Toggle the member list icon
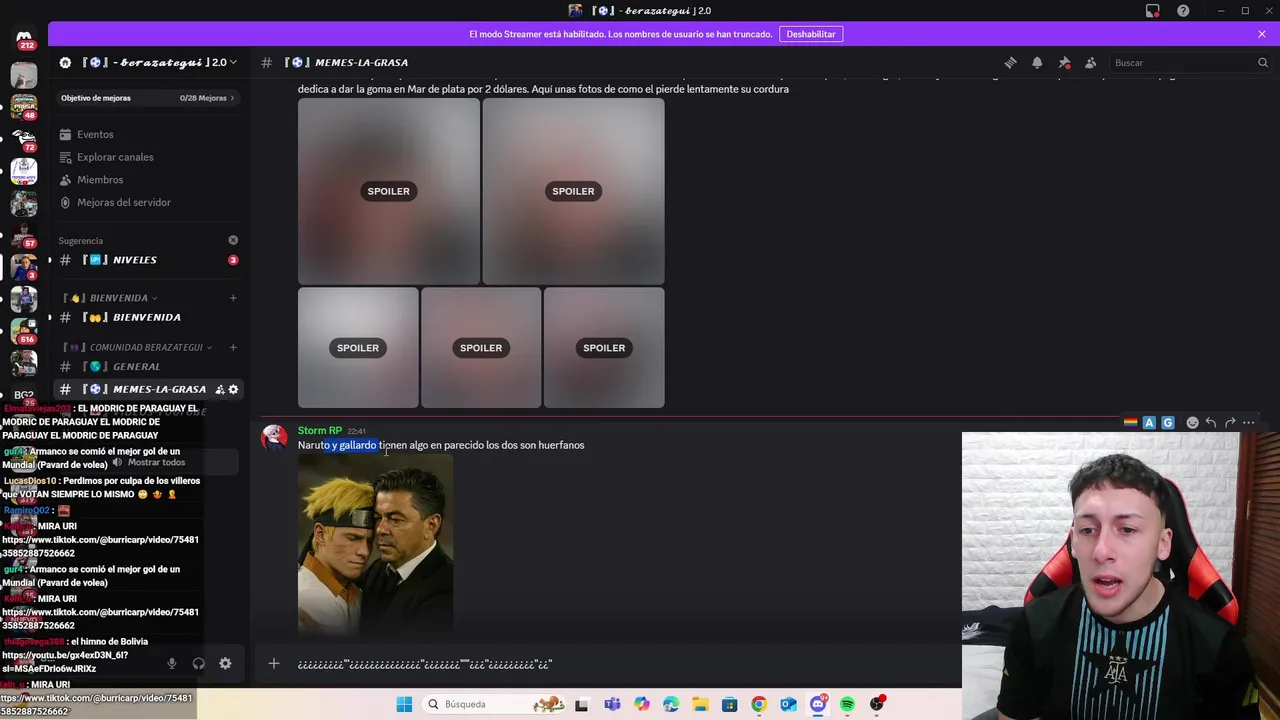The image size is (1280, 720). (x=1091, y=62)
